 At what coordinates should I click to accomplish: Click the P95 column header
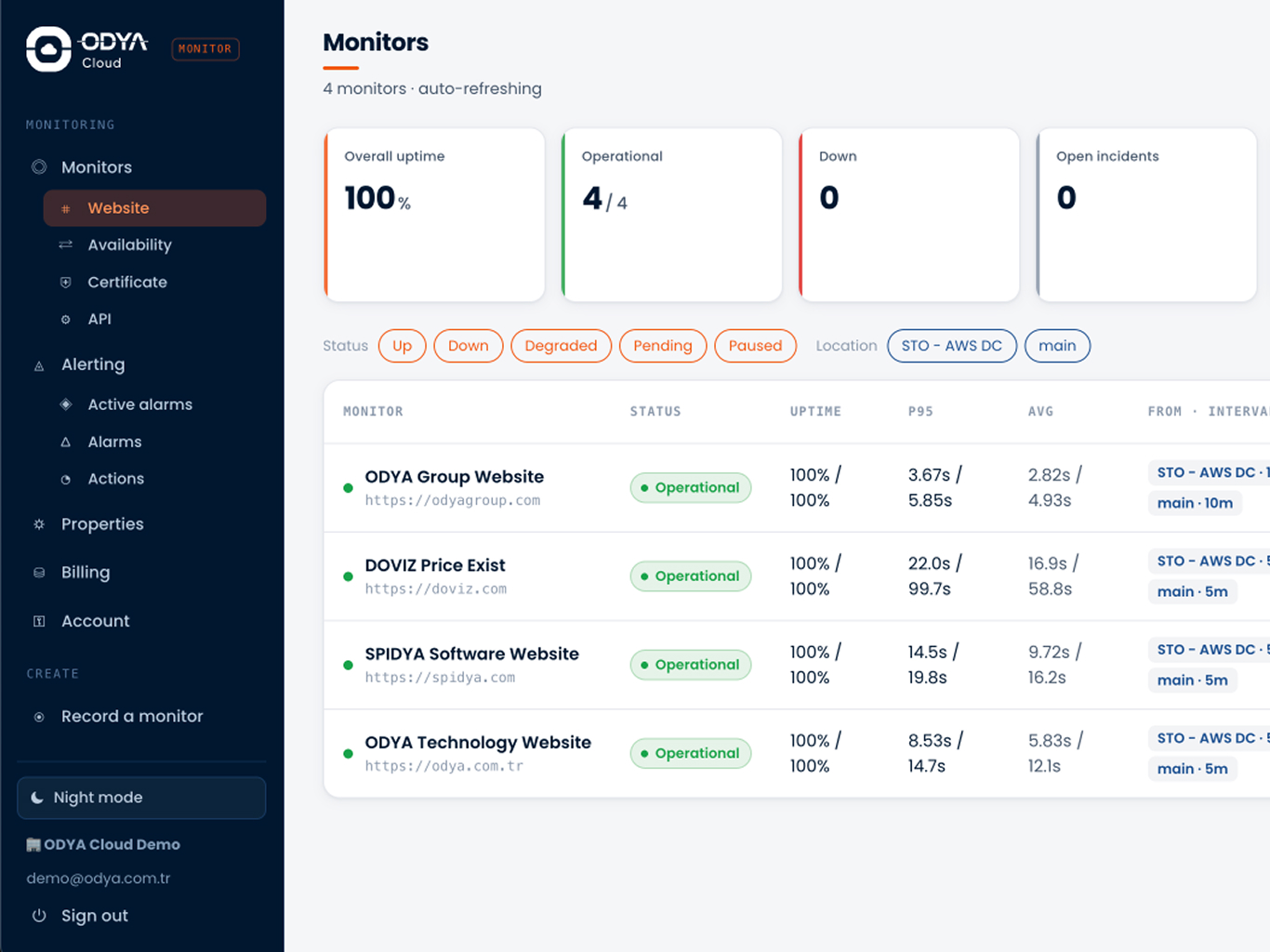coord(920,412)
